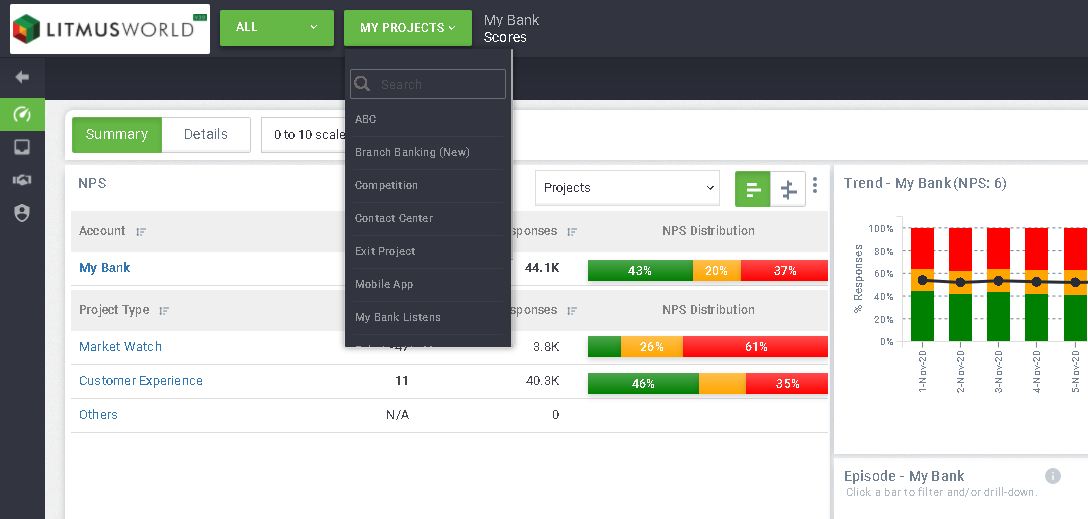Click My Bank 43% green promoters bar
Image resolution: width=1088 pixels, height=519 pixels.
coord(640,271)
